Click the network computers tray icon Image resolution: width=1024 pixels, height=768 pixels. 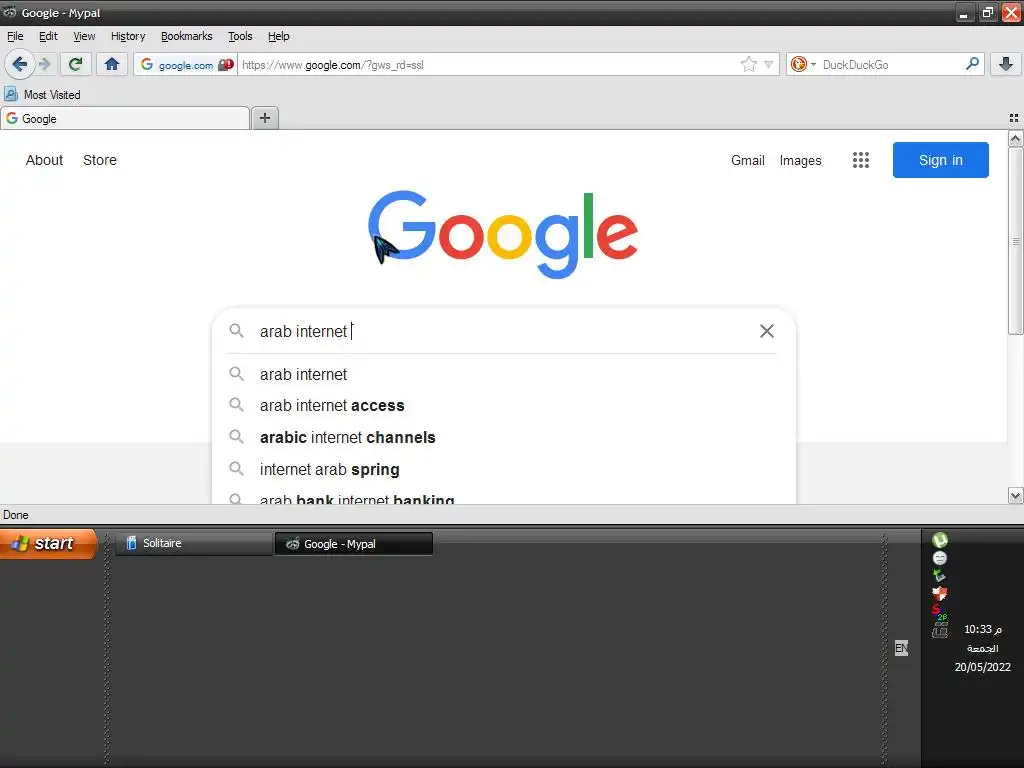coord(940,630)
